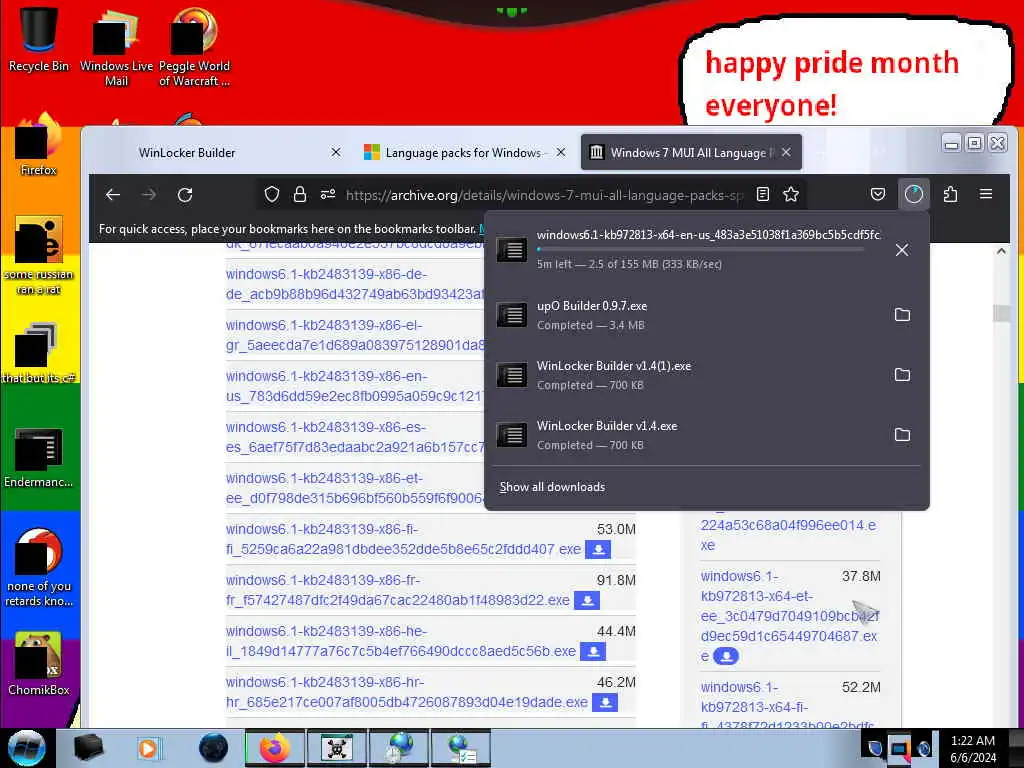1024x768 pixels.
Task: Close the WinLocker Builder tab
Action: pos(336,152)
